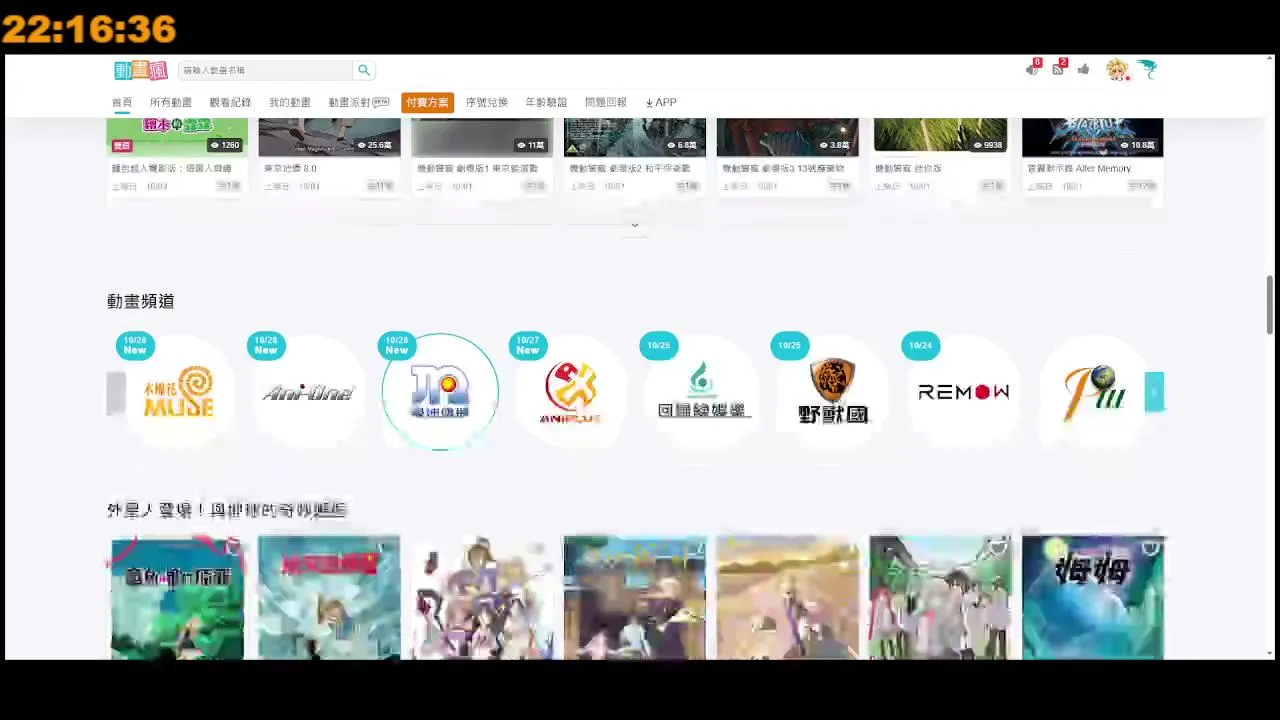Image resolution: width=1280 pixels, height=720 pixels.
Task: Show previous channels with left arrow
Action: pos(116,392)
